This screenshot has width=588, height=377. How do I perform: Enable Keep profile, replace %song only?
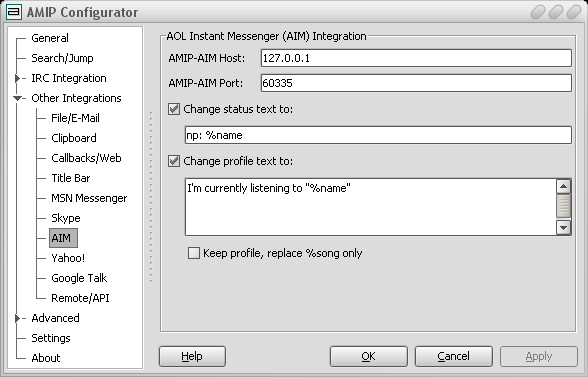pyautogui.click(x=194, y=253)
